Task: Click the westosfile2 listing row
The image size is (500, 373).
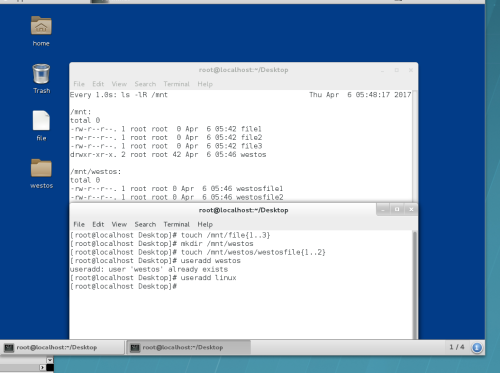Action: click(177, 197)
